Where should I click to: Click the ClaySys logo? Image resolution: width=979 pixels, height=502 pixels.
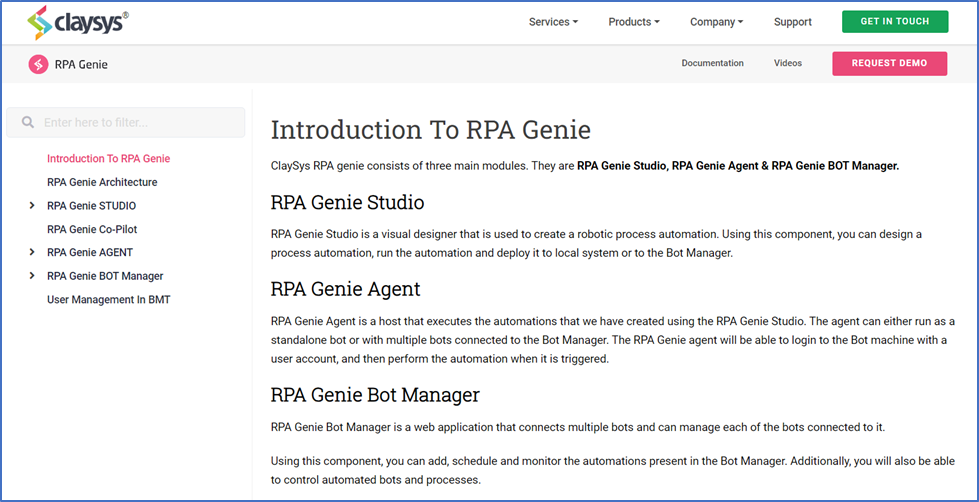coord(77,21)
